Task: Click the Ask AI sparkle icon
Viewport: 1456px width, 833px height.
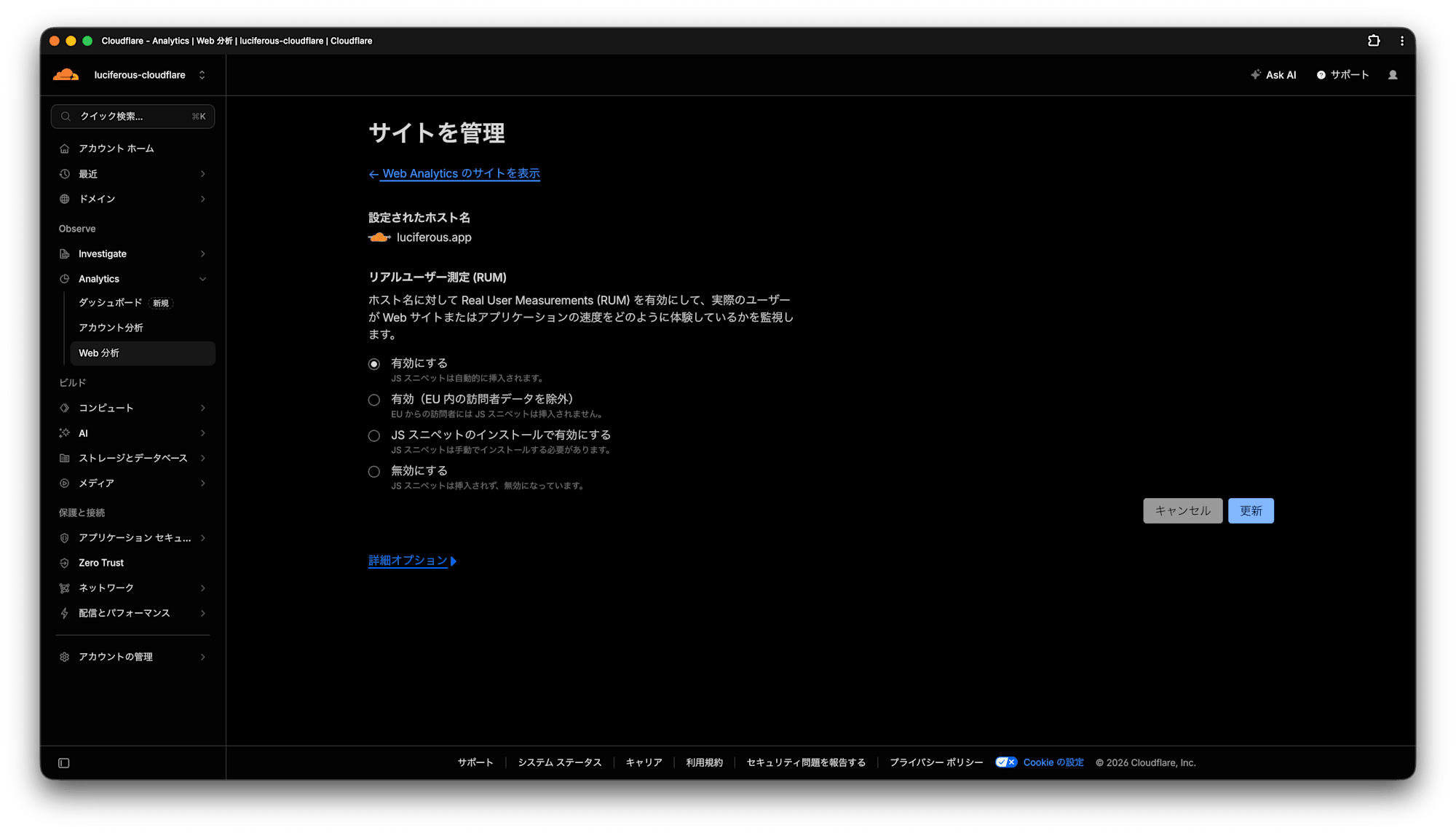Action: pos(1256,75)
